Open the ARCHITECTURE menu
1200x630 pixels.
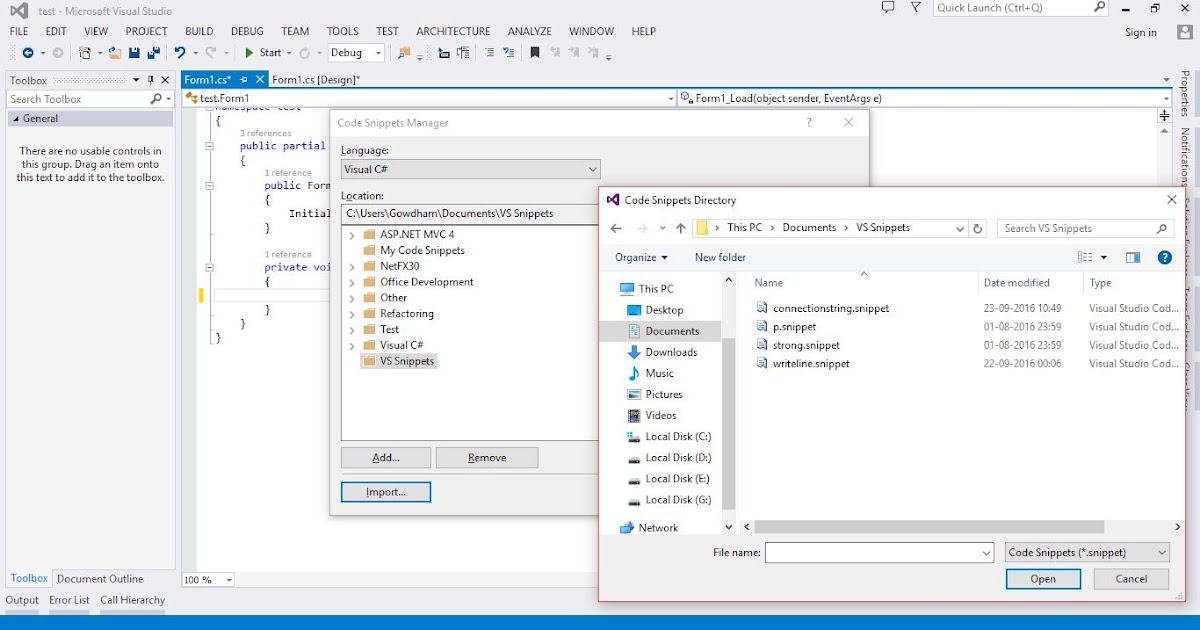point(453,31)
